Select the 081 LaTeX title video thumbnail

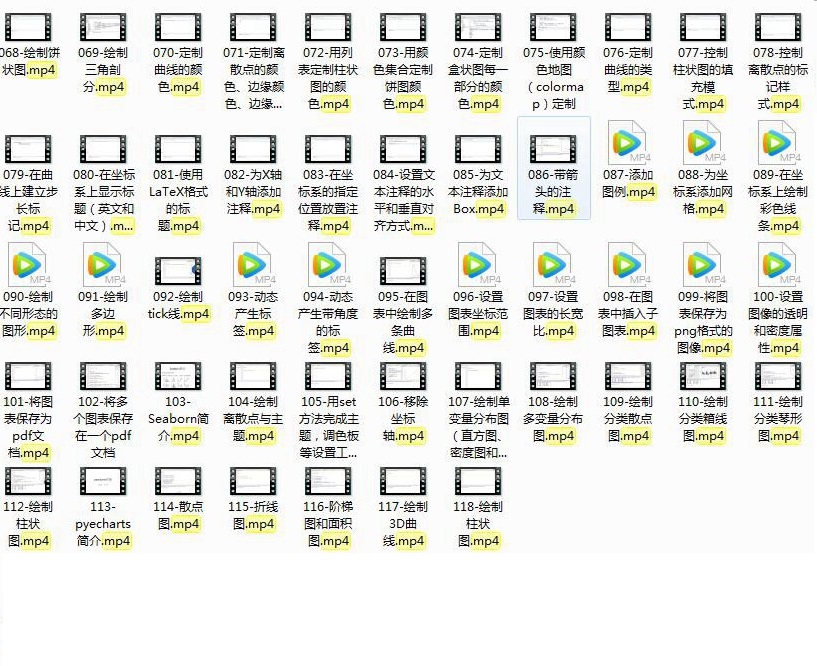point(178,149)
